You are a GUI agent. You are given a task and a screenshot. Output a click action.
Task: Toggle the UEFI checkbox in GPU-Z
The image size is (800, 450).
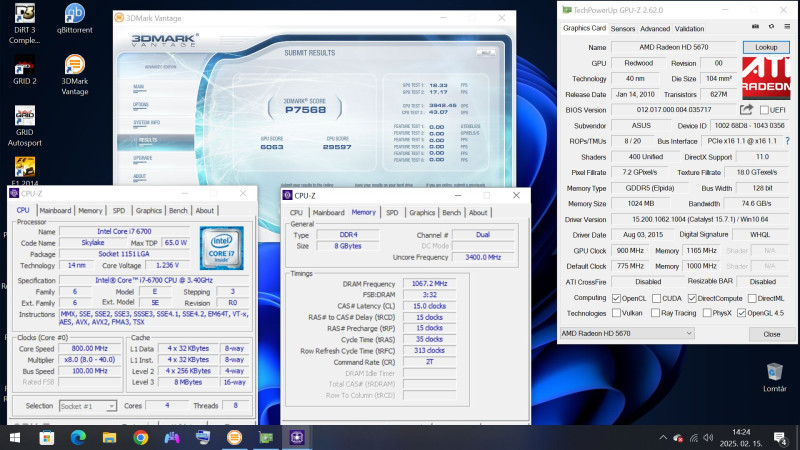(764, 110)
